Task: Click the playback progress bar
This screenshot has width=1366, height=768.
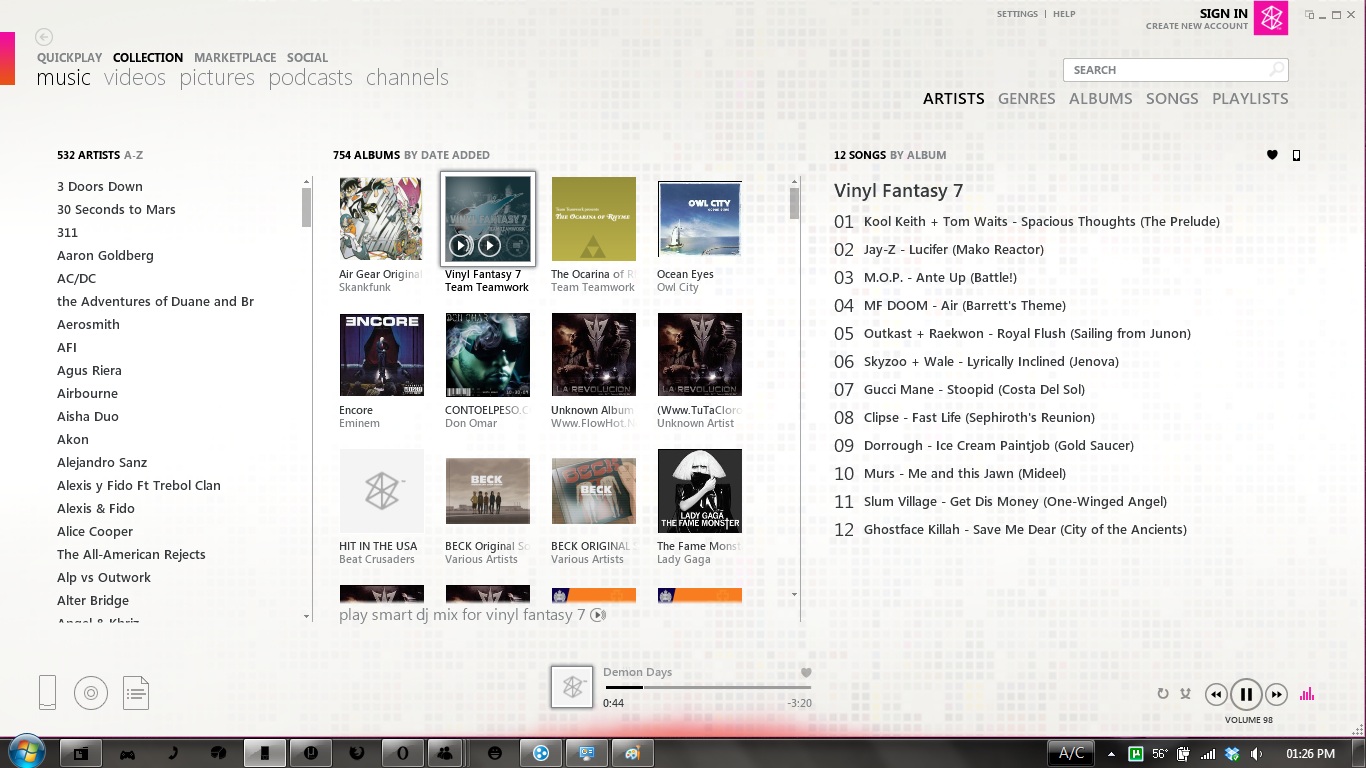Action: pos(707,687)
